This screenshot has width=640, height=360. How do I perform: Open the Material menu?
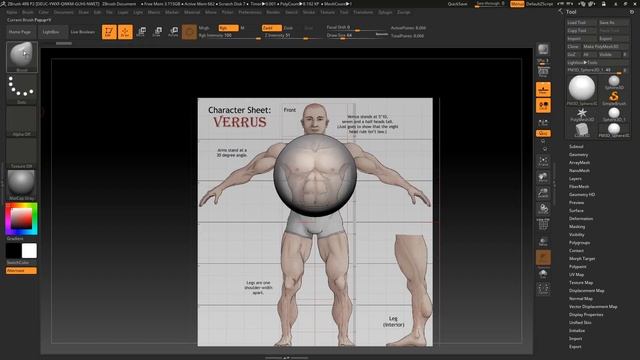192,12
